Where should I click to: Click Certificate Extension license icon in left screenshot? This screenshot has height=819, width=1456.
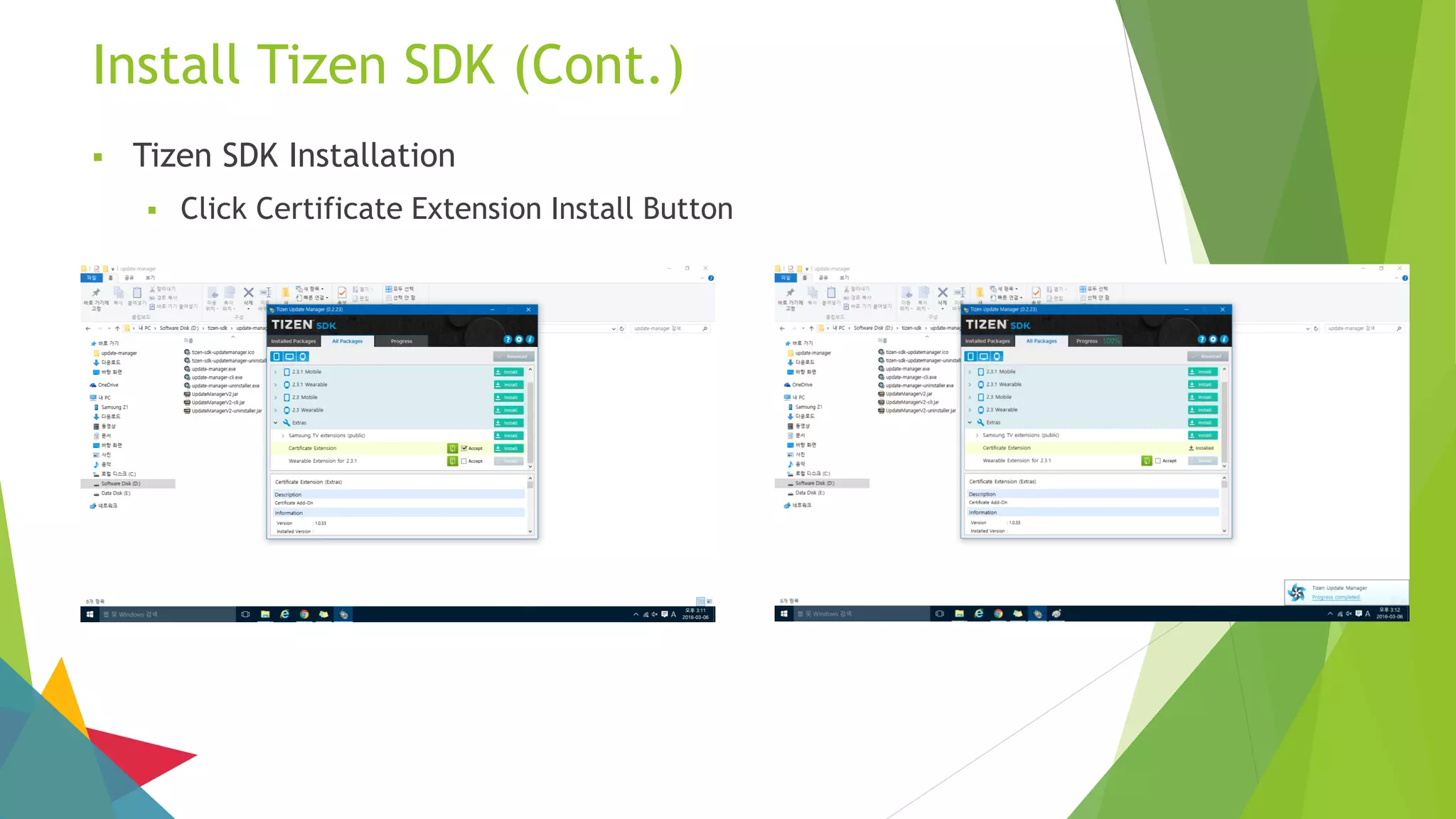(x=452, y=449)
